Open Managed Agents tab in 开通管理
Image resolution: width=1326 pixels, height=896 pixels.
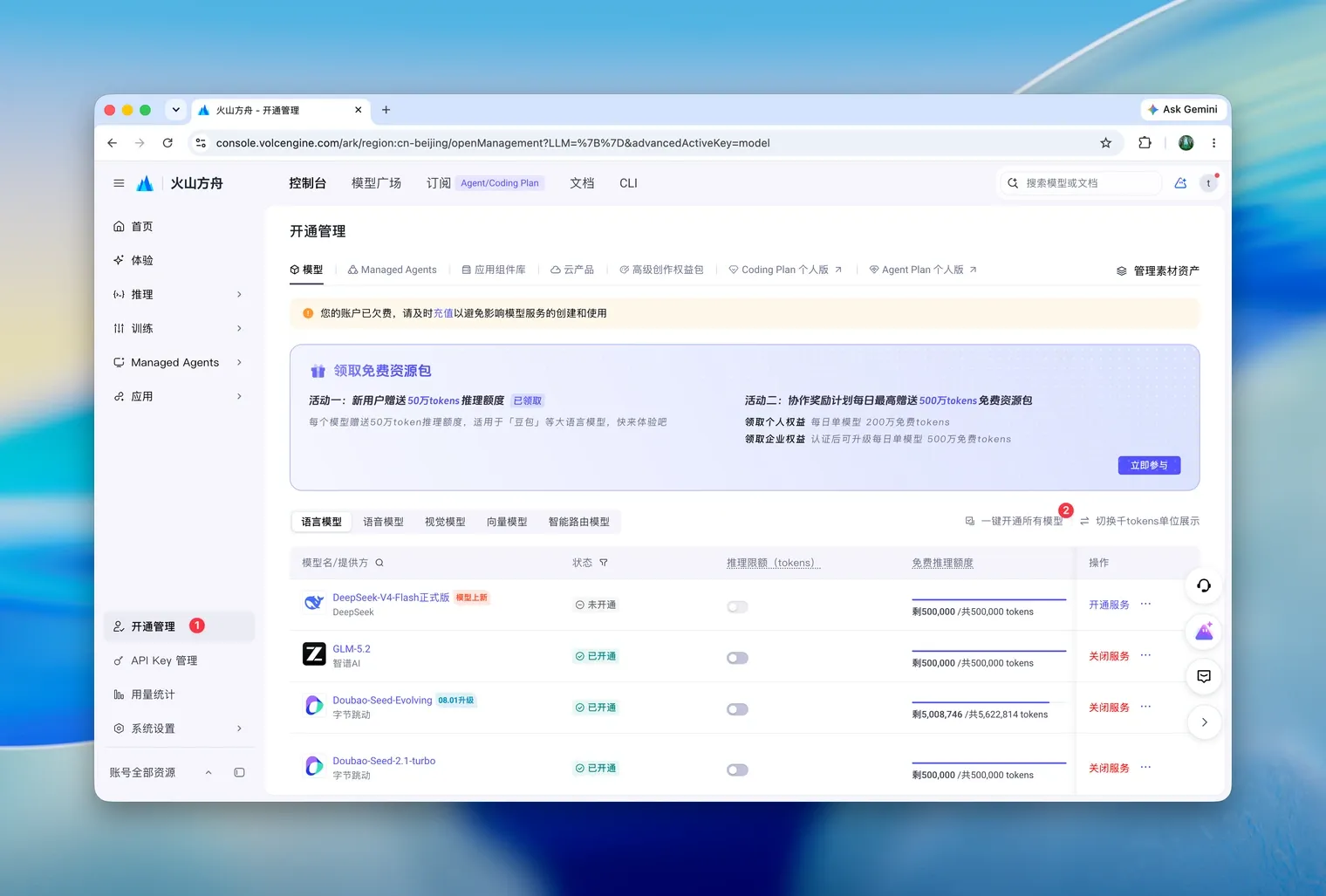(x=392, y=270)
